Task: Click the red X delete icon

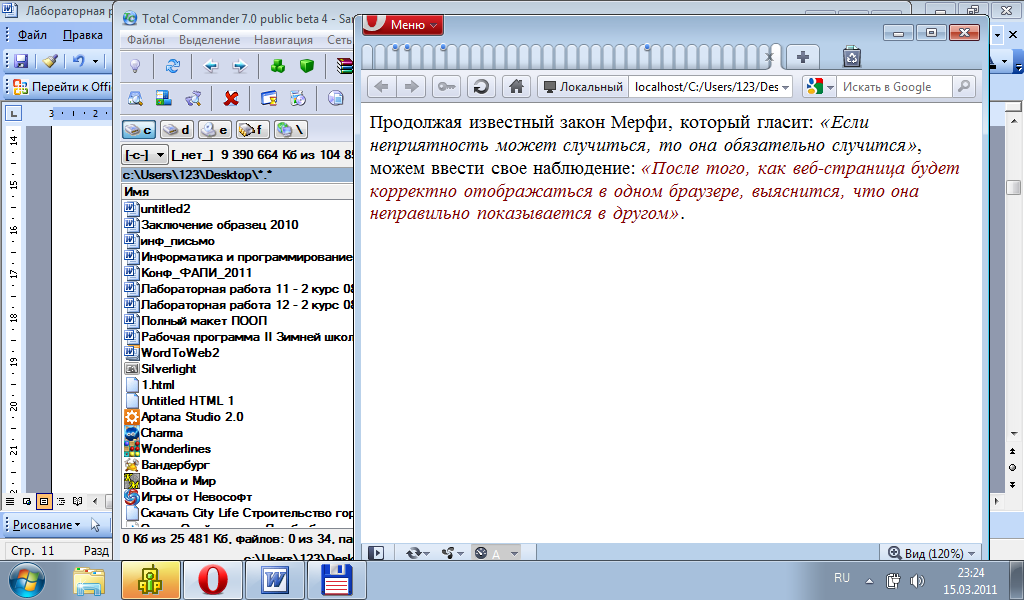Action: click(x=231, y=98)
